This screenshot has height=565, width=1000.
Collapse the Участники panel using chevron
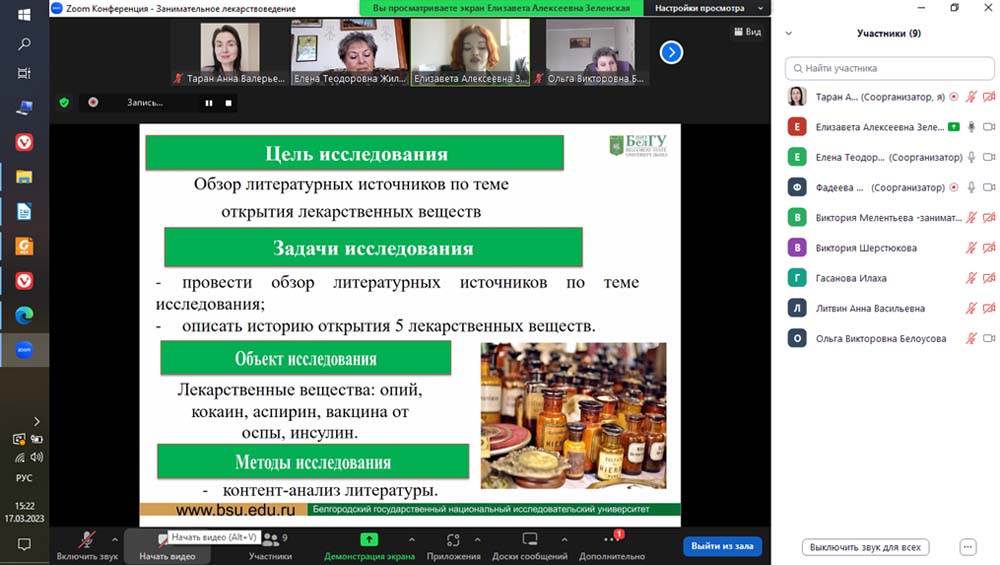coord(789,33)
